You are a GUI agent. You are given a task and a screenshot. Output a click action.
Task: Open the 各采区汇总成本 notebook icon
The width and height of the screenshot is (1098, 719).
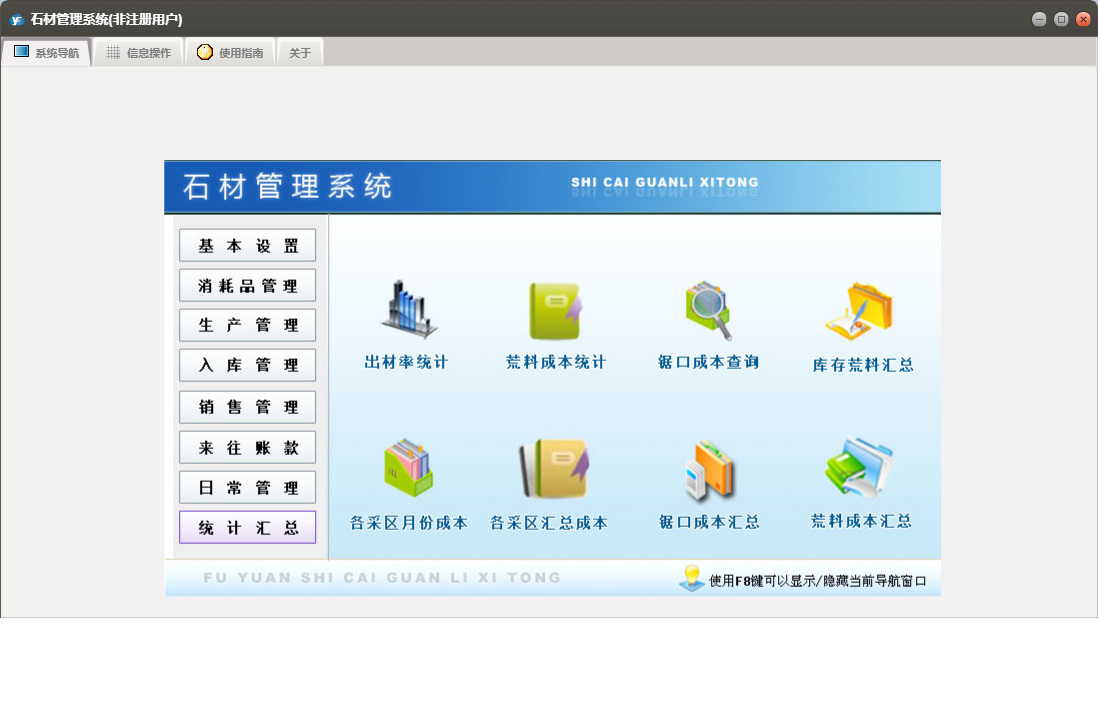click(x=553, y=468)
